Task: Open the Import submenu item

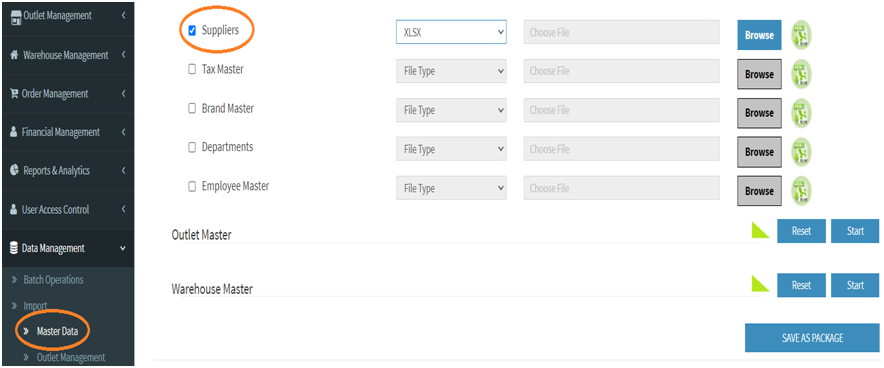Action: point(35,305)
